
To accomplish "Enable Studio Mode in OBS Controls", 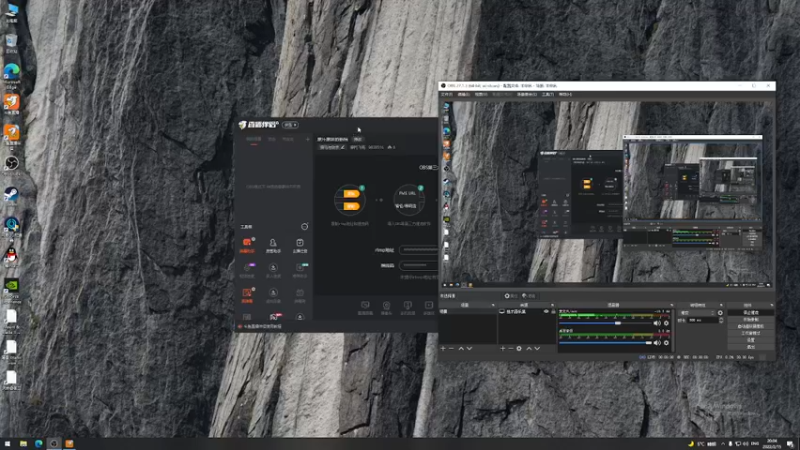I will [751, 333].
